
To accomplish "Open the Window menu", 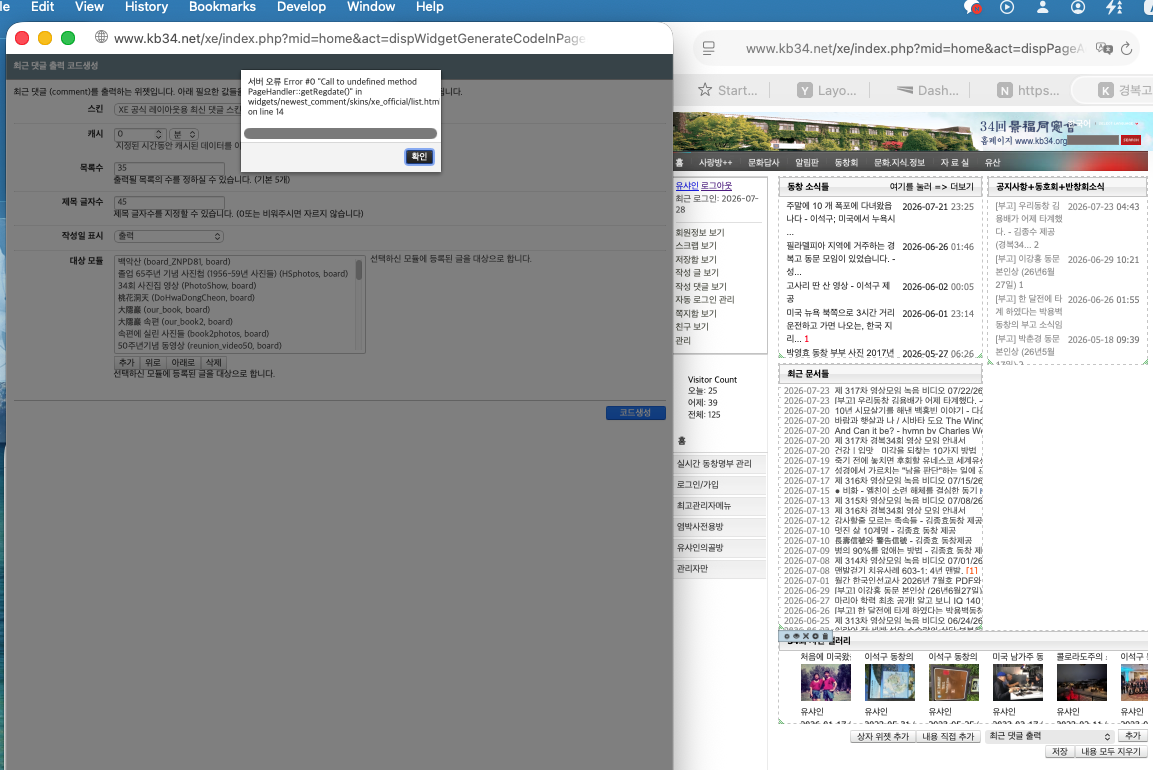I will click(371, 7).
